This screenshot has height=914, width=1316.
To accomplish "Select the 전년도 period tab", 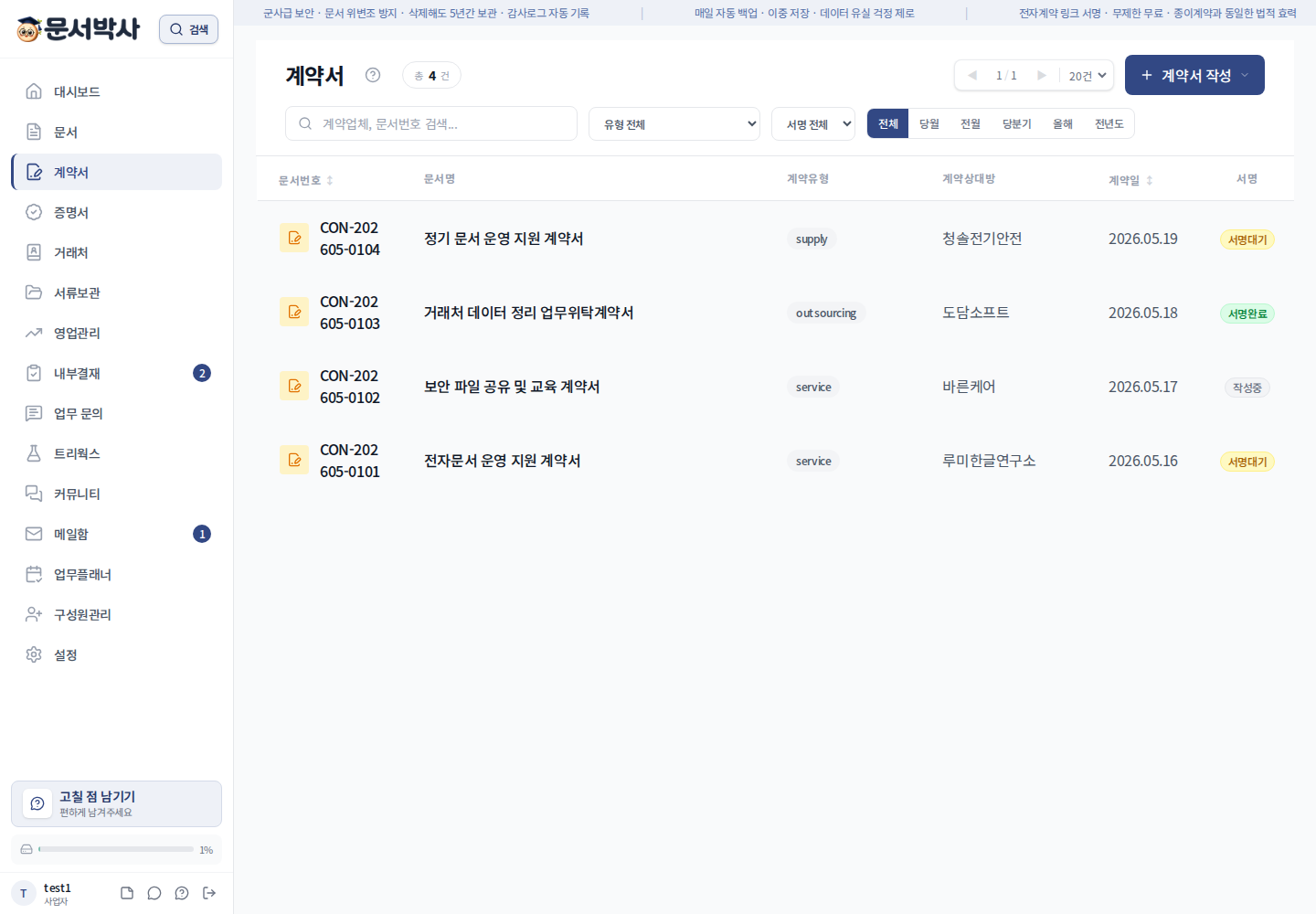I will pos(1109,123).
